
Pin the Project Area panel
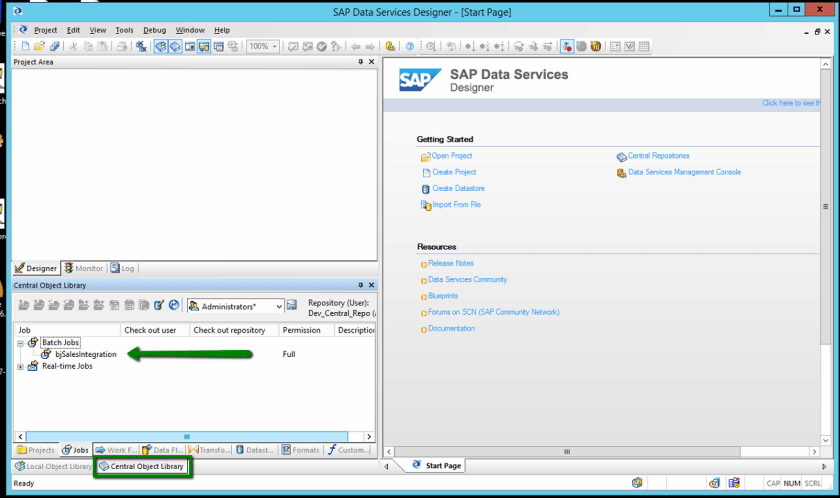click(361, 62)
